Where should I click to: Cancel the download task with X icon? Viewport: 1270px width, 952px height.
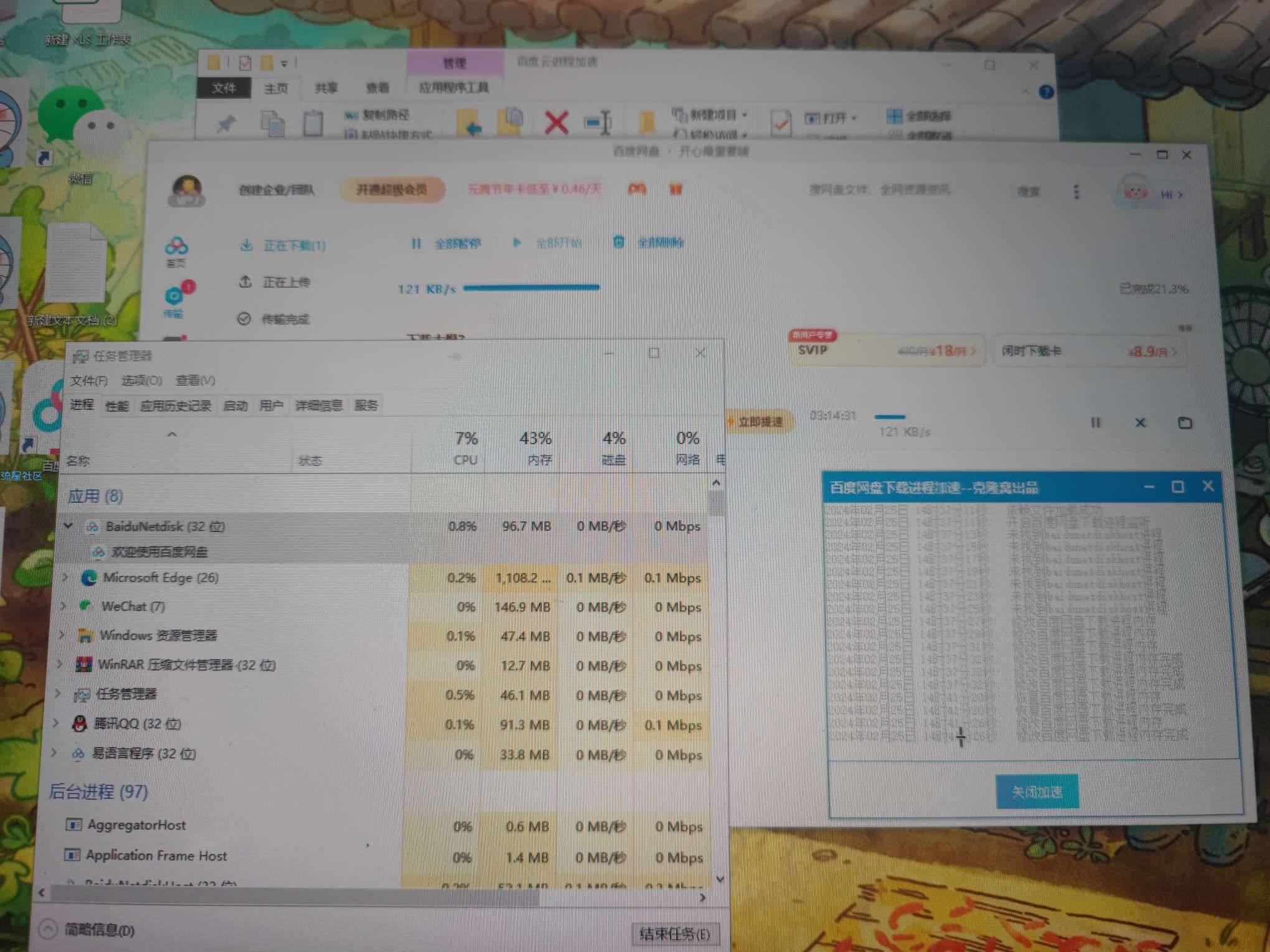point(1140,423)
